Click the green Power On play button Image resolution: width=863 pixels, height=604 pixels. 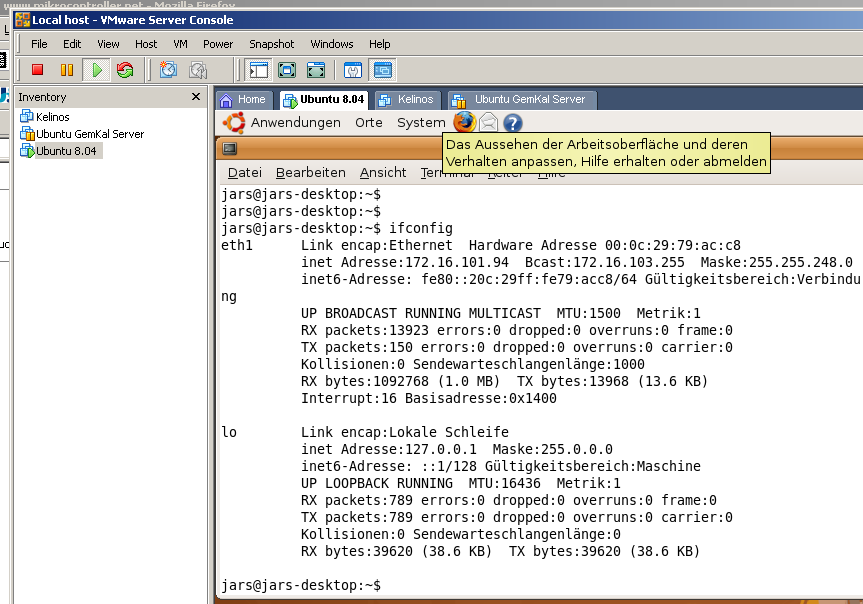[x=97, y=70]
